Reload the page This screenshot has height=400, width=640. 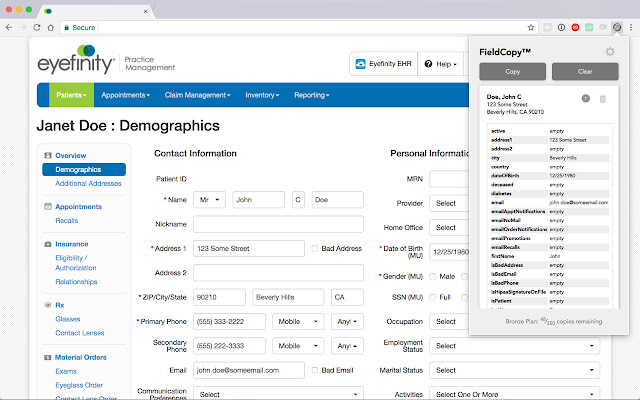[x=37, y=27]
